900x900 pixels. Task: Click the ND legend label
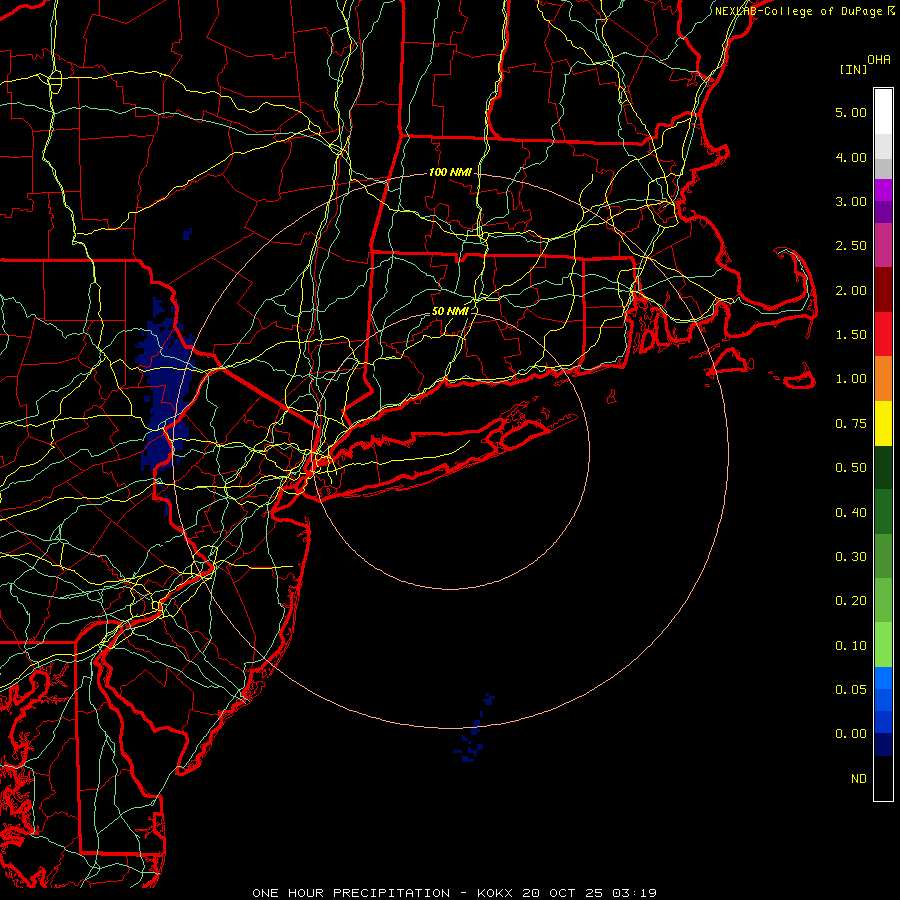tap(859, 779)
